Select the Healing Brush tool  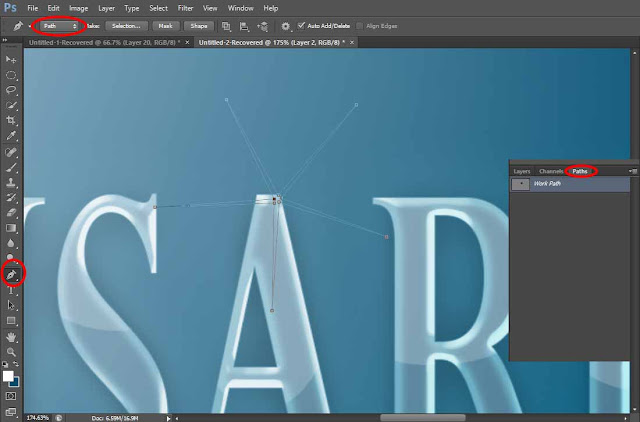coord(11,152)
